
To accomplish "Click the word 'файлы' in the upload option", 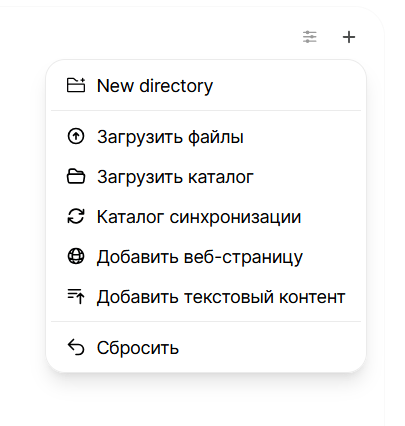I will (x=216, y=137).
